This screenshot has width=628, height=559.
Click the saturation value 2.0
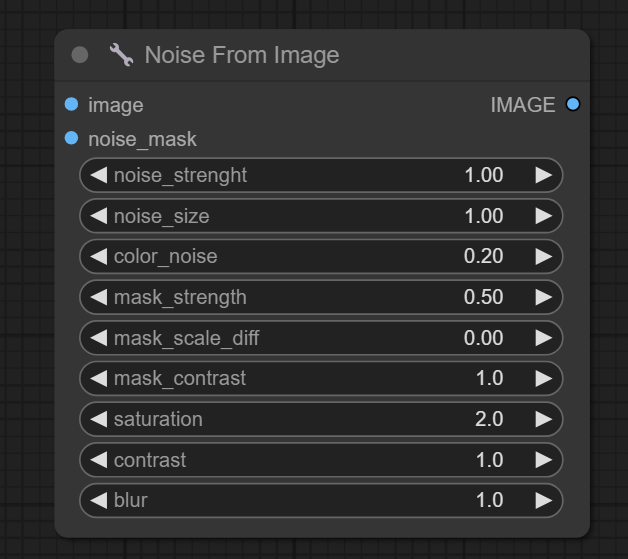click(x=489, y=419)
